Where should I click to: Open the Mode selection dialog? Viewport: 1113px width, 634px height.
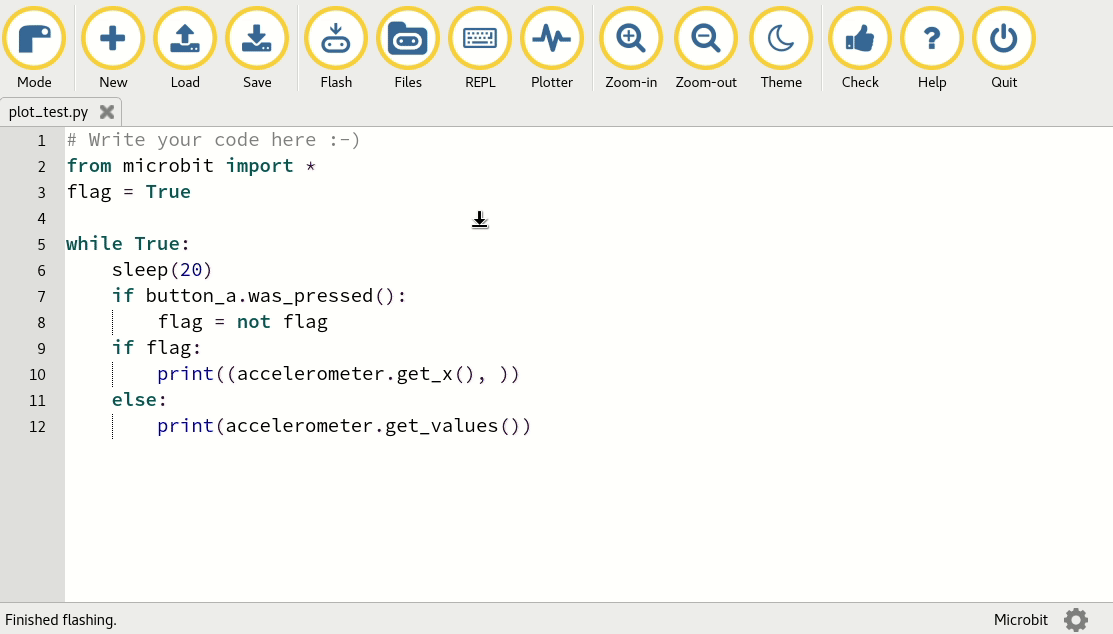[x=34, y=40]
